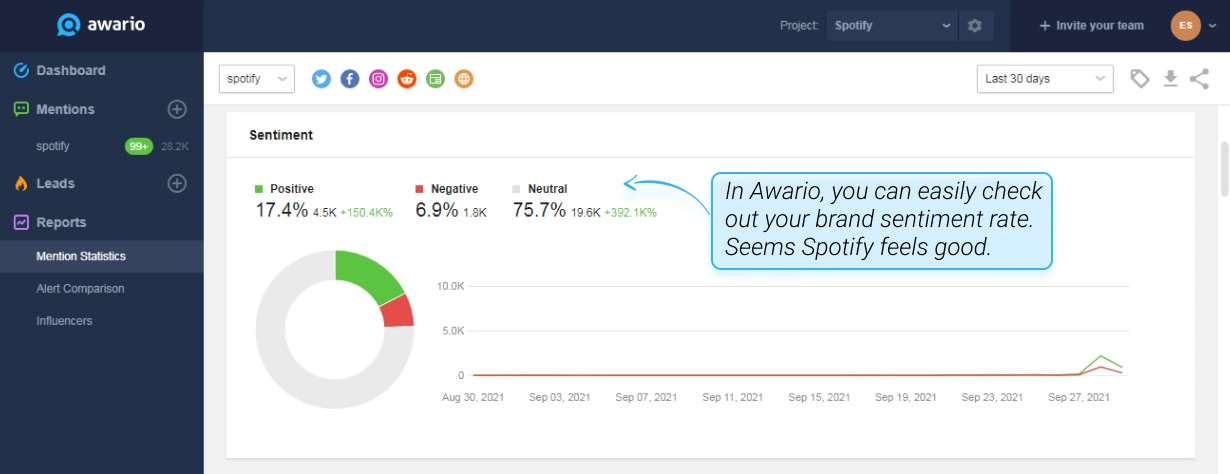Toggle Negative sentiment legend
The image size is (1230, 474).
coord(446,188)
